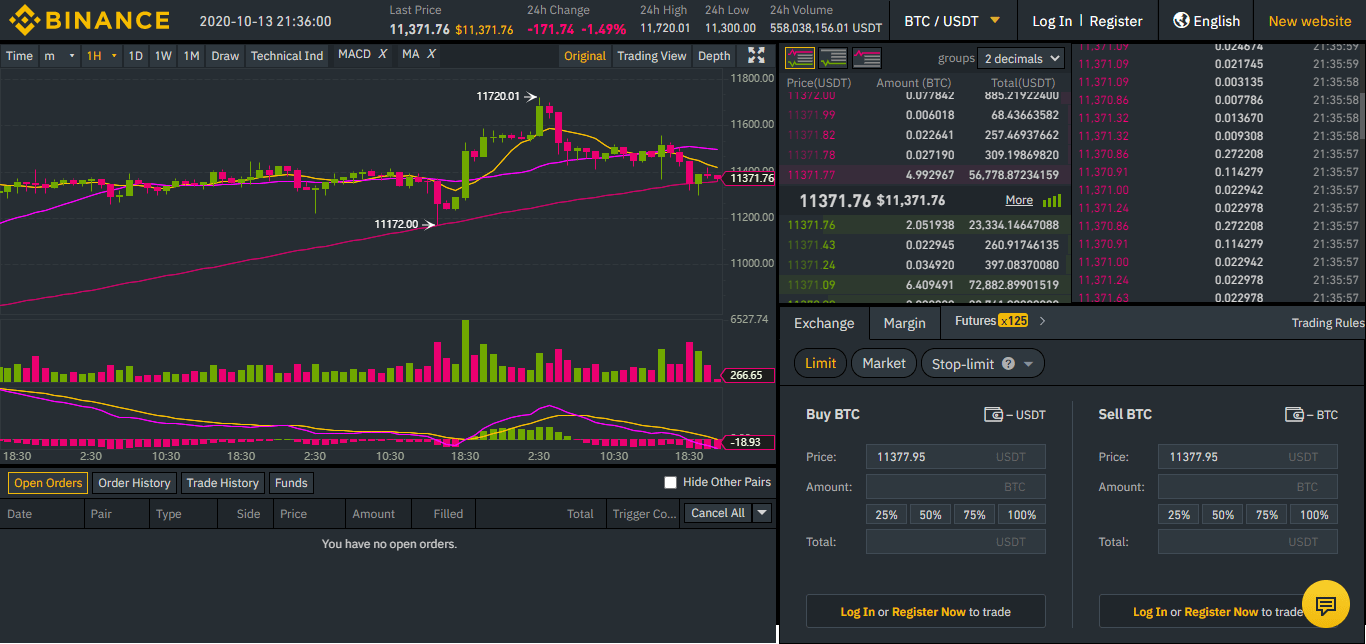Switch to the Margin tab
The image size is (1366, 644).
pyautogui.click(x=904, y=323)
